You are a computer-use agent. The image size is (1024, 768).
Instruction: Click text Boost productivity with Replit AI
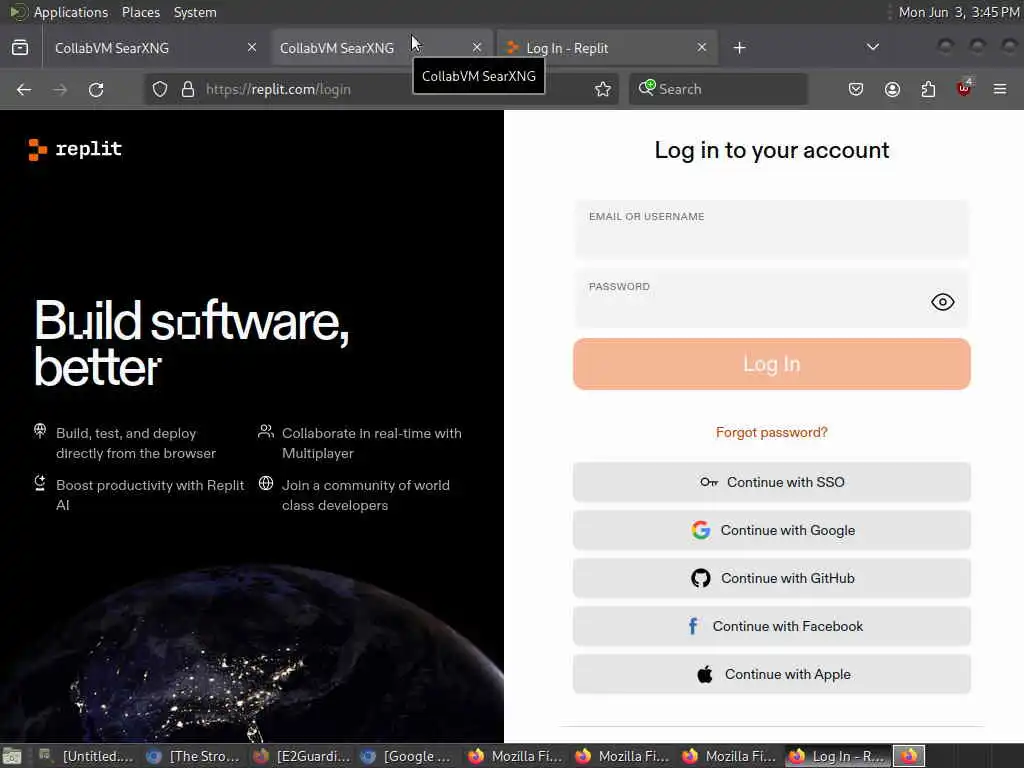click(150, 495)
